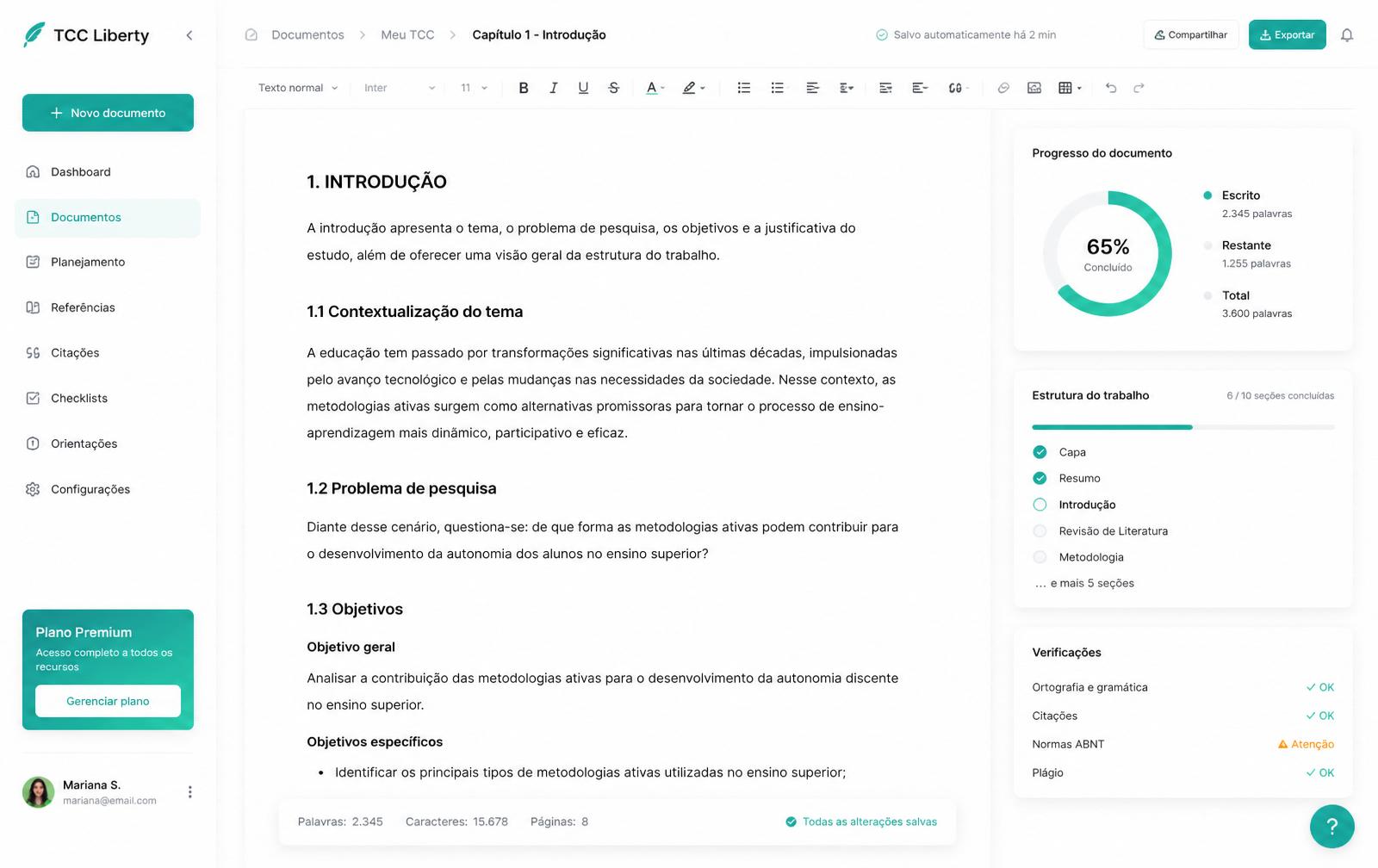
Task: Click the insert link icon
Action: click(x=1003, y=88)
